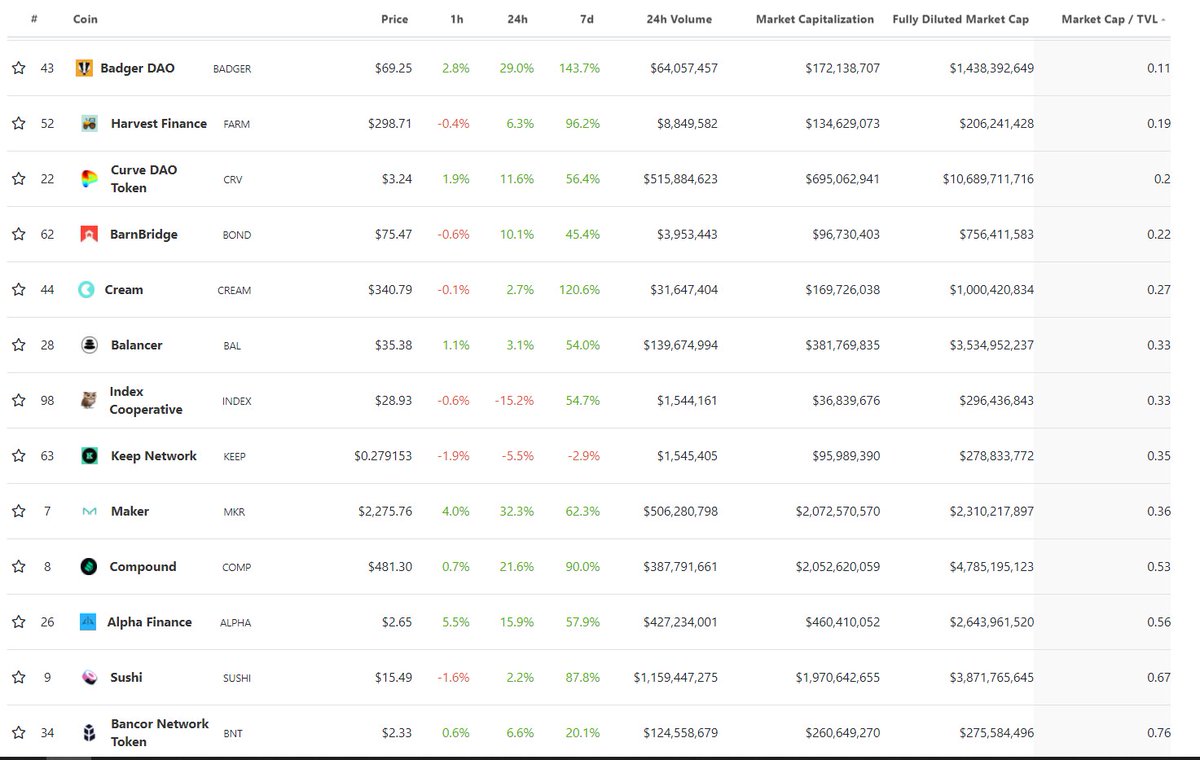Image resolution: width=1200 pixels, height=760 pixels.
Task: Open the Maker coin link
Action: tap(130, 511)
